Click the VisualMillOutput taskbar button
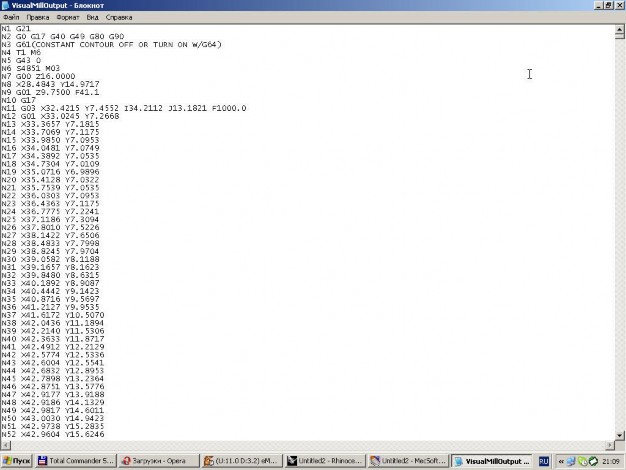626x470 pixels. [492, 461]
